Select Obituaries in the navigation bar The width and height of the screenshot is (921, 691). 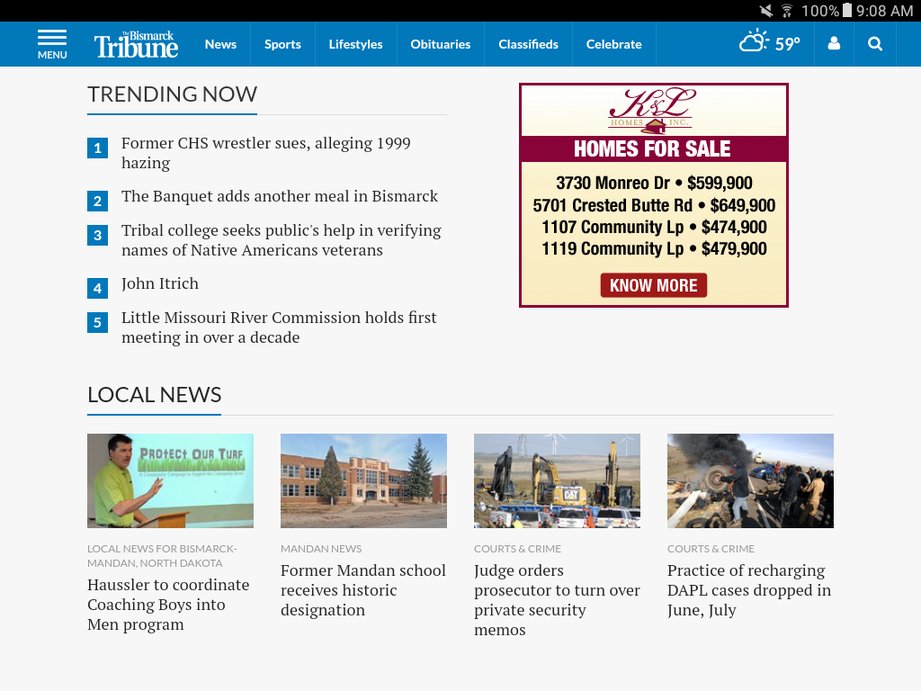440,44
